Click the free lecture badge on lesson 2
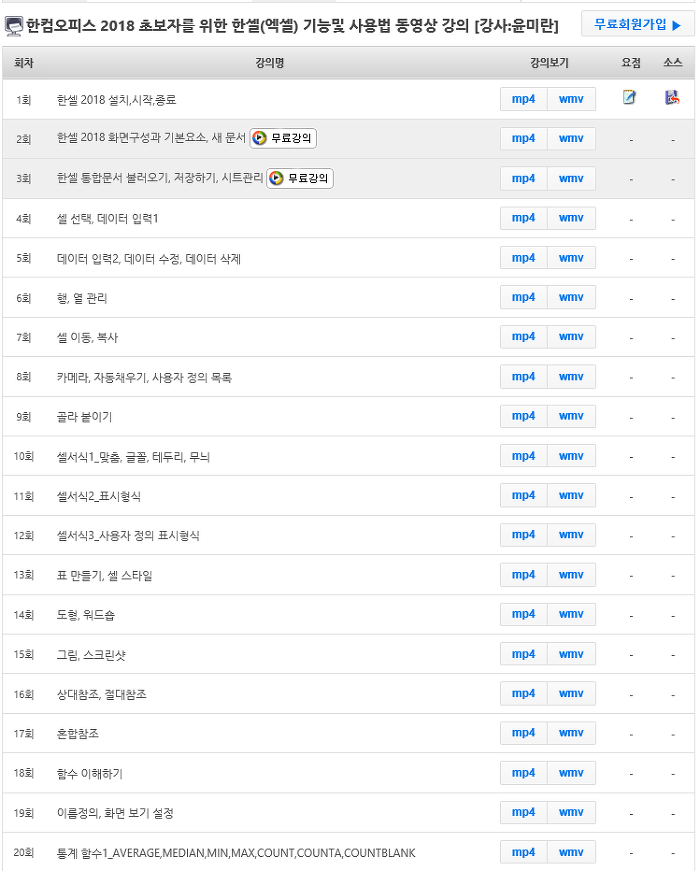Screen dimensions: 700x871 [283, 138]
